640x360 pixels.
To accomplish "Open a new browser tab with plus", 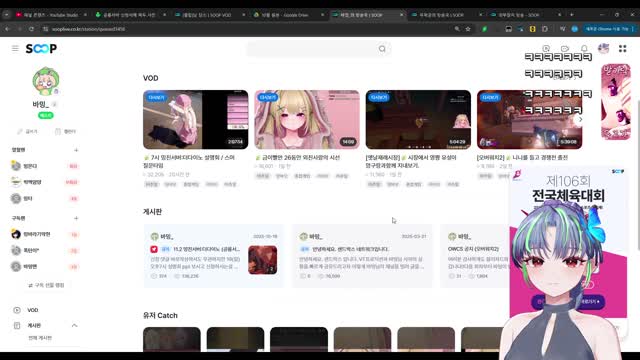I will [x=571, y=15].
